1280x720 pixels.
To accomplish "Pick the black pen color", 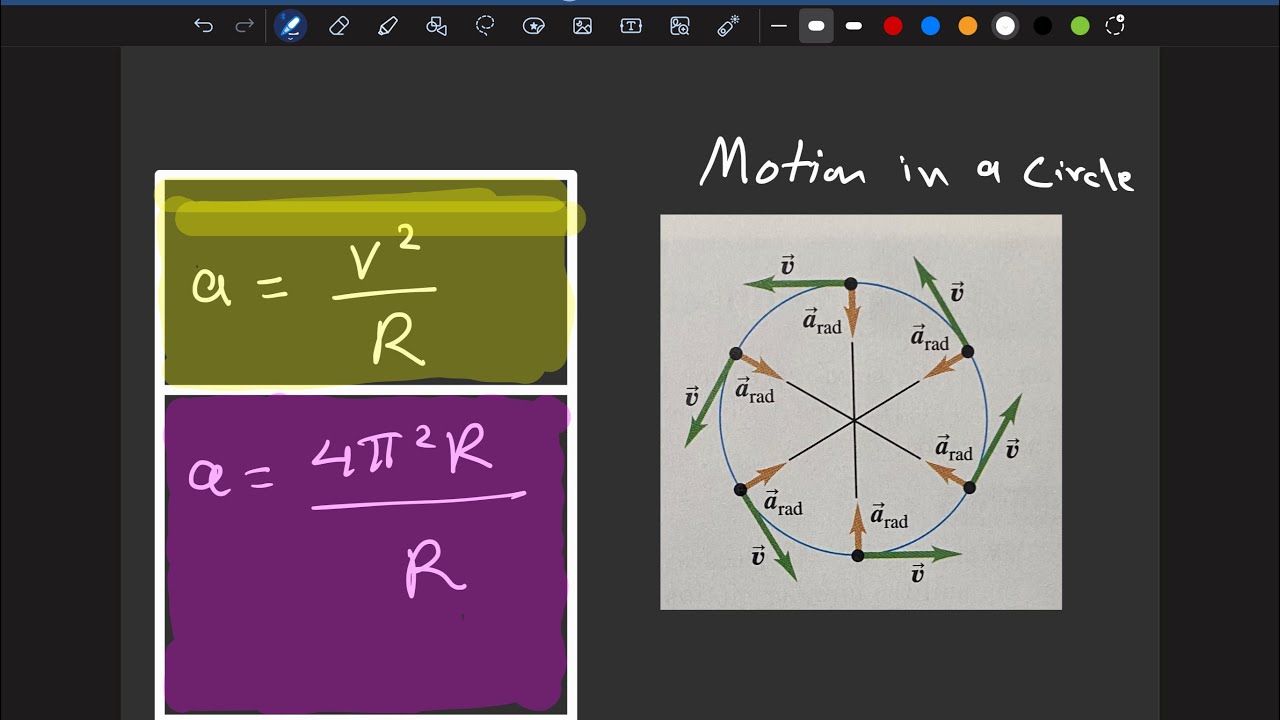I will point(1043,26).
